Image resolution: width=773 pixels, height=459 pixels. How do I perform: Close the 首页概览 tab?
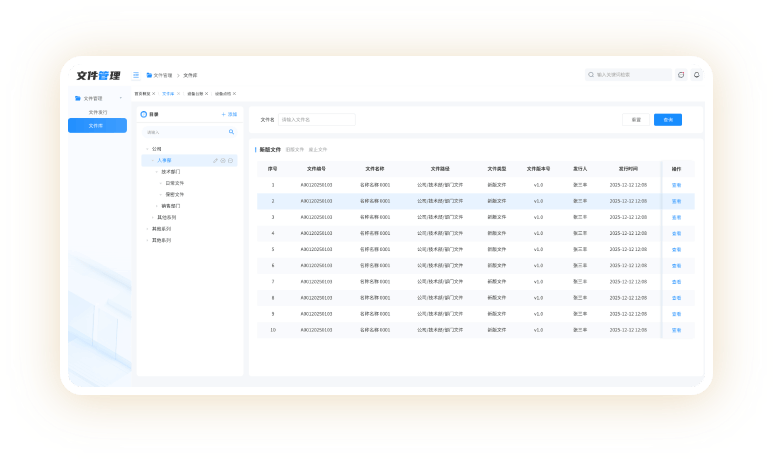[x=153, y=93]
